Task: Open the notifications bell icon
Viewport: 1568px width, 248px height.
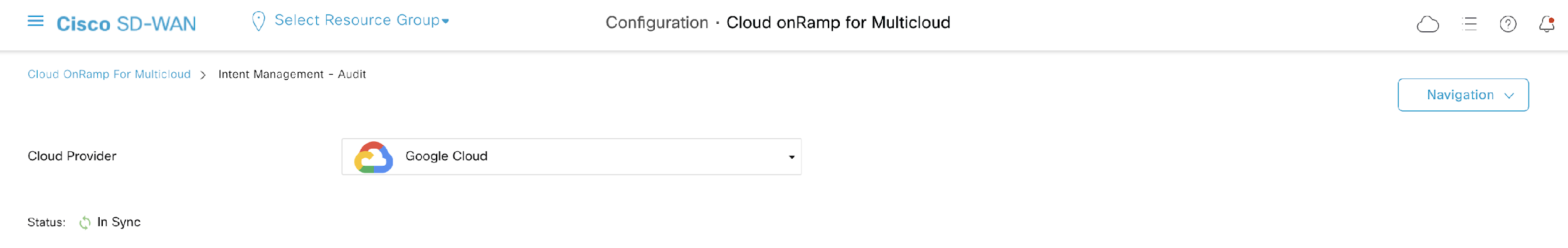Action: click(x=1547, y=24)
